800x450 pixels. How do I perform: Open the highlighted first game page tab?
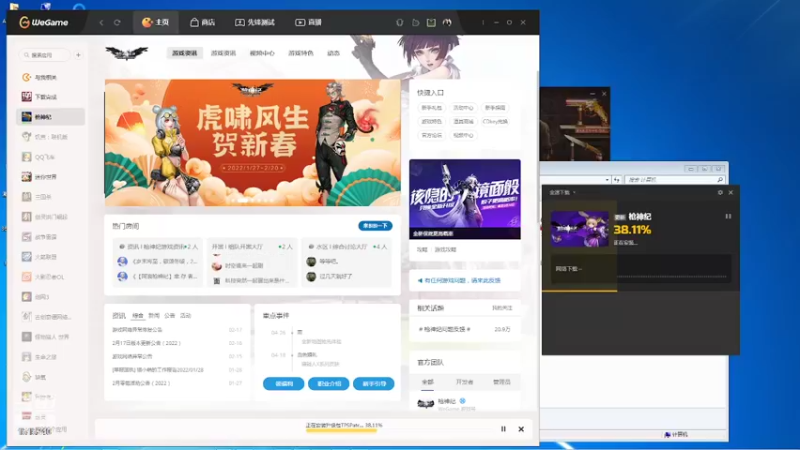click(185, 53)
